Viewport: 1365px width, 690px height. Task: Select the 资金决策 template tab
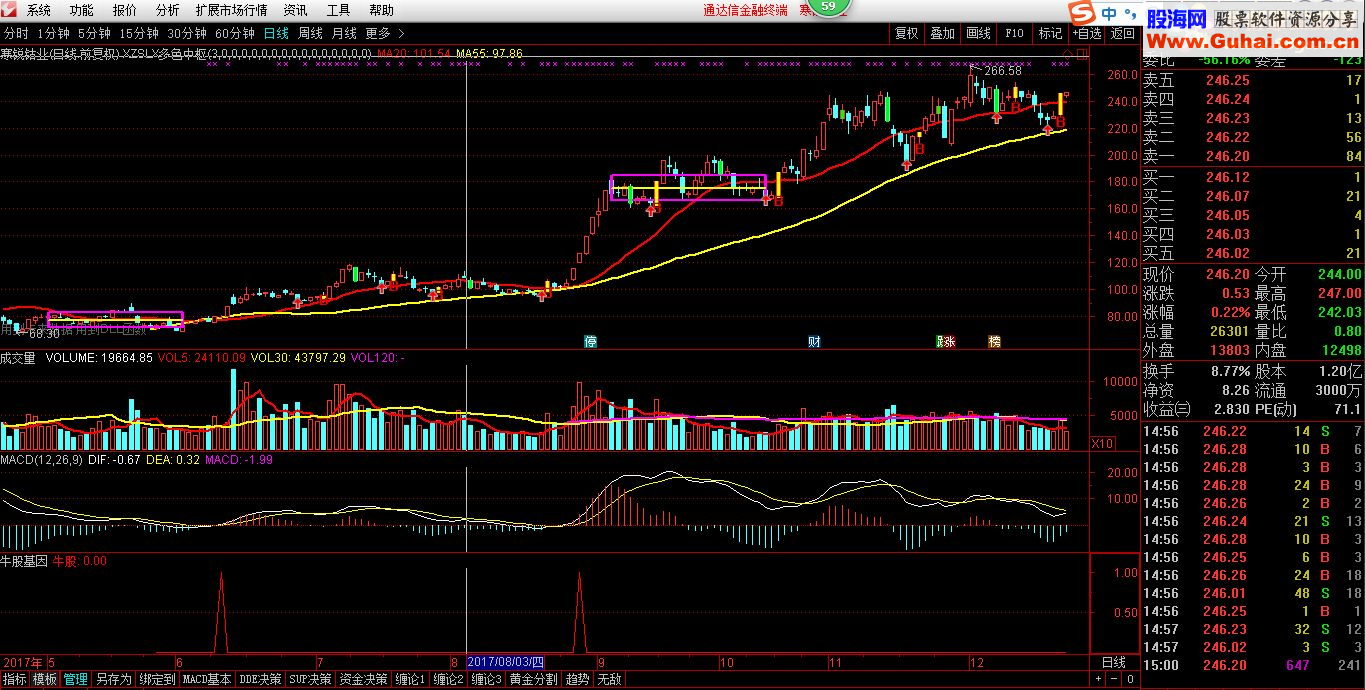[363, 679]
